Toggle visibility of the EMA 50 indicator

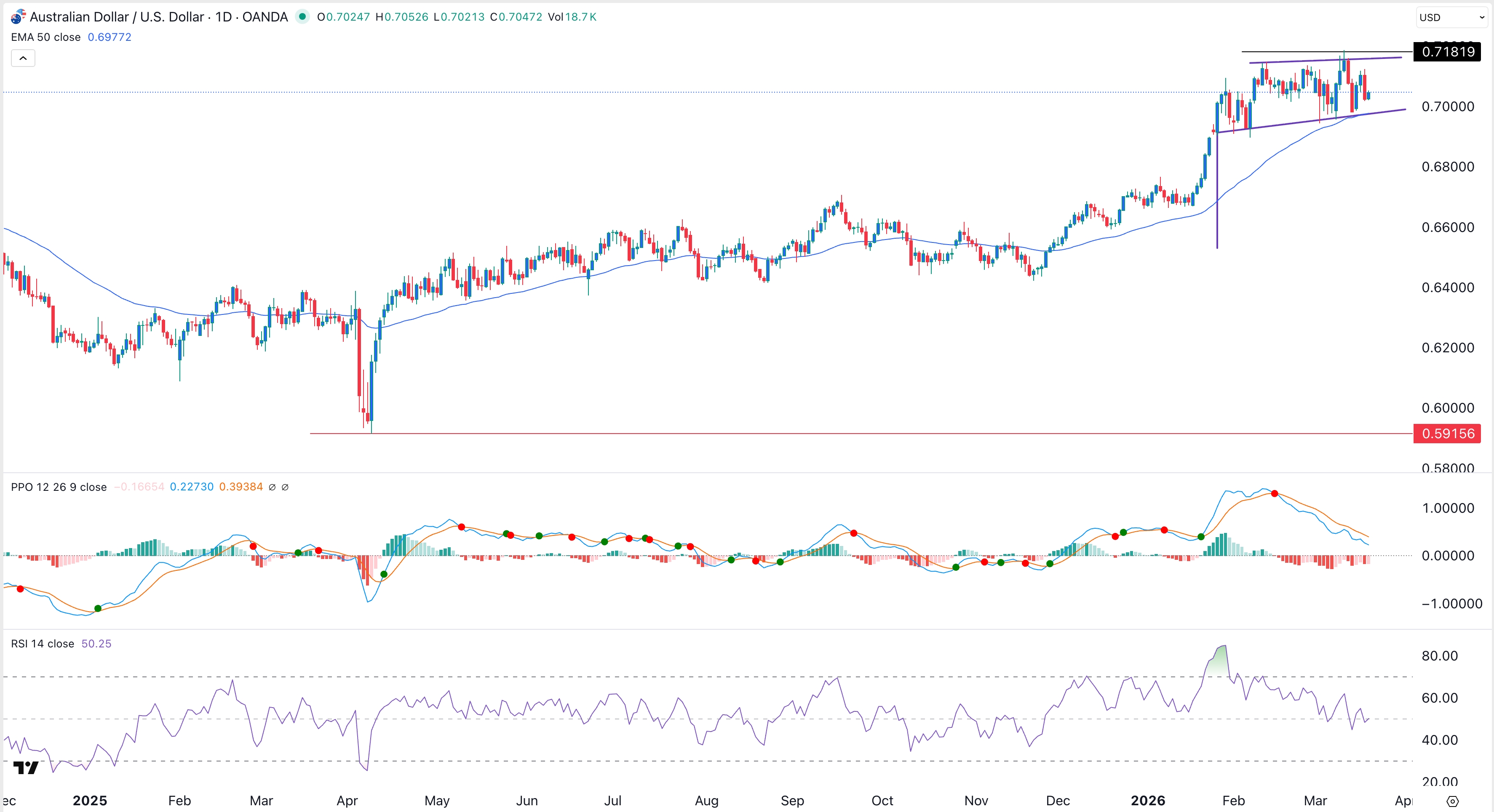point(45,37)
